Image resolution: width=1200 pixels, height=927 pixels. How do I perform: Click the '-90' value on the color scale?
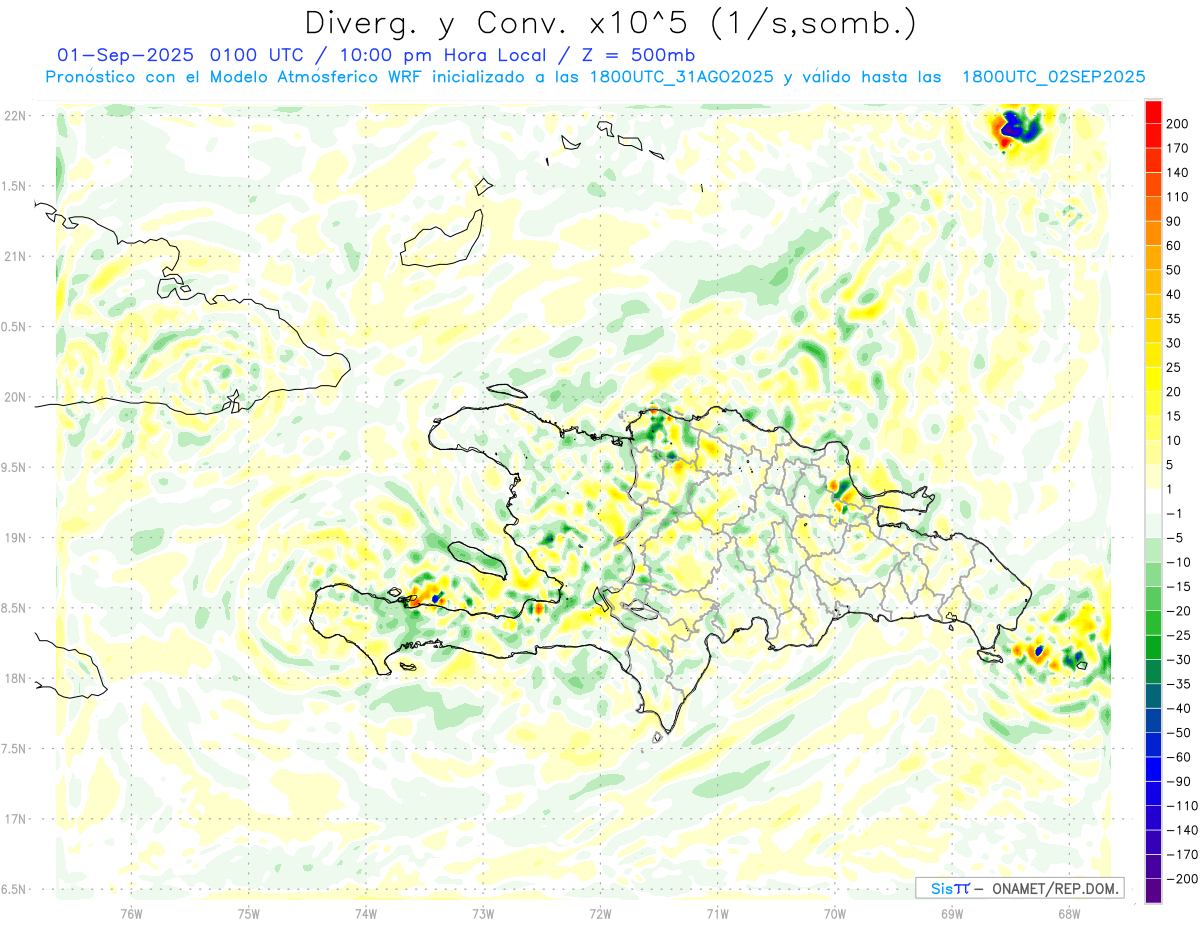point(1178,781)
